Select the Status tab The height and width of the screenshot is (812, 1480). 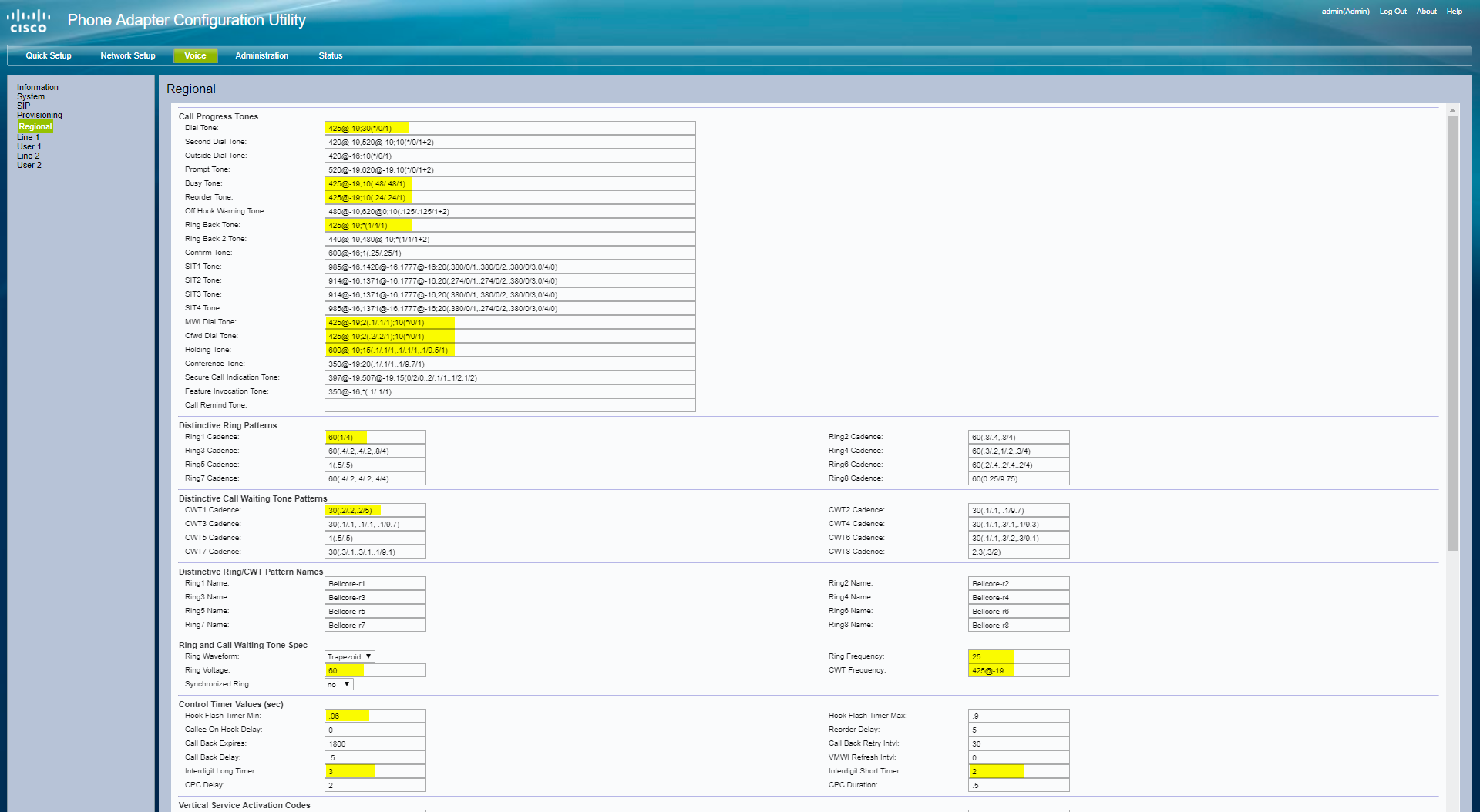point(330,55)
